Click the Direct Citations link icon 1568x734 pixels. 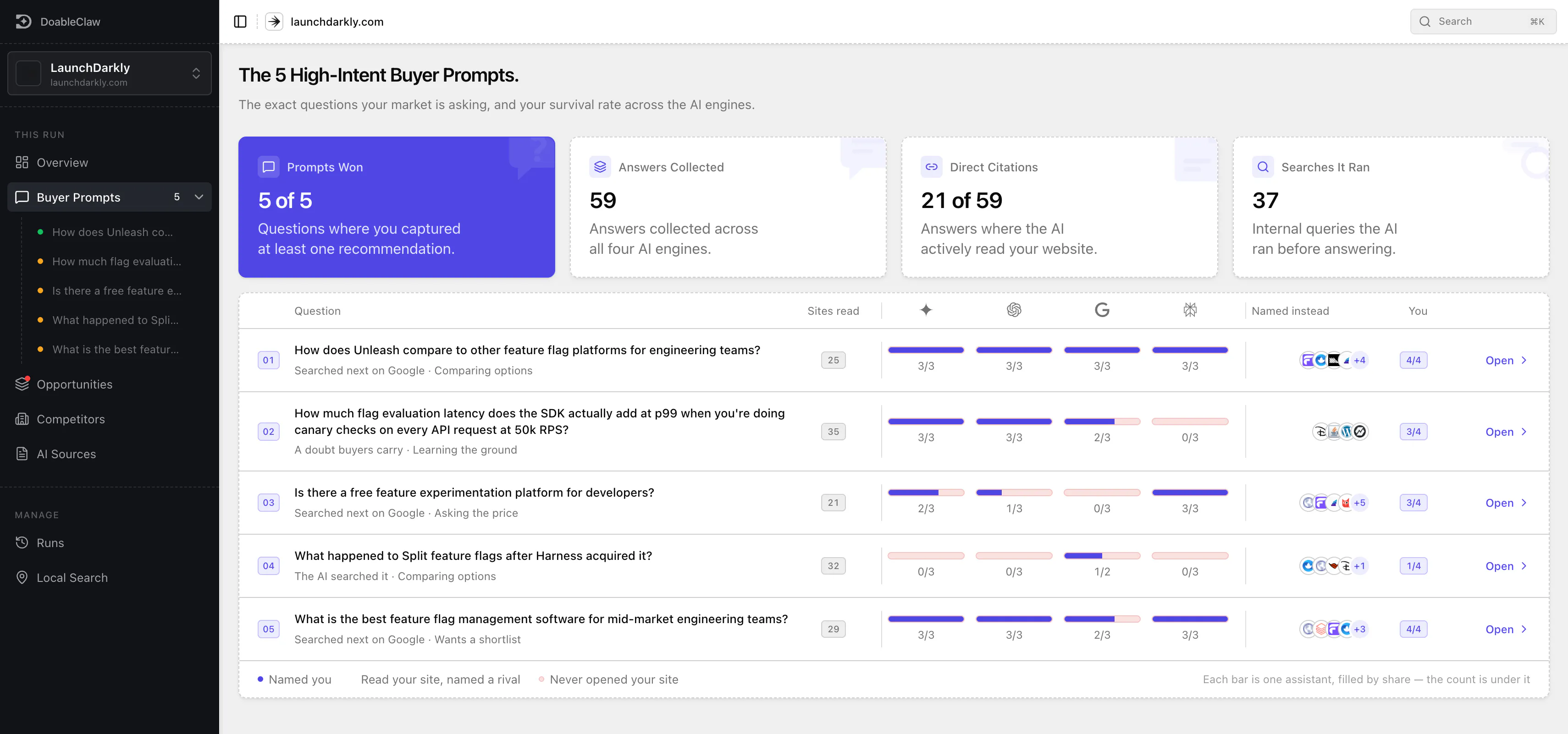click(931, 167)
